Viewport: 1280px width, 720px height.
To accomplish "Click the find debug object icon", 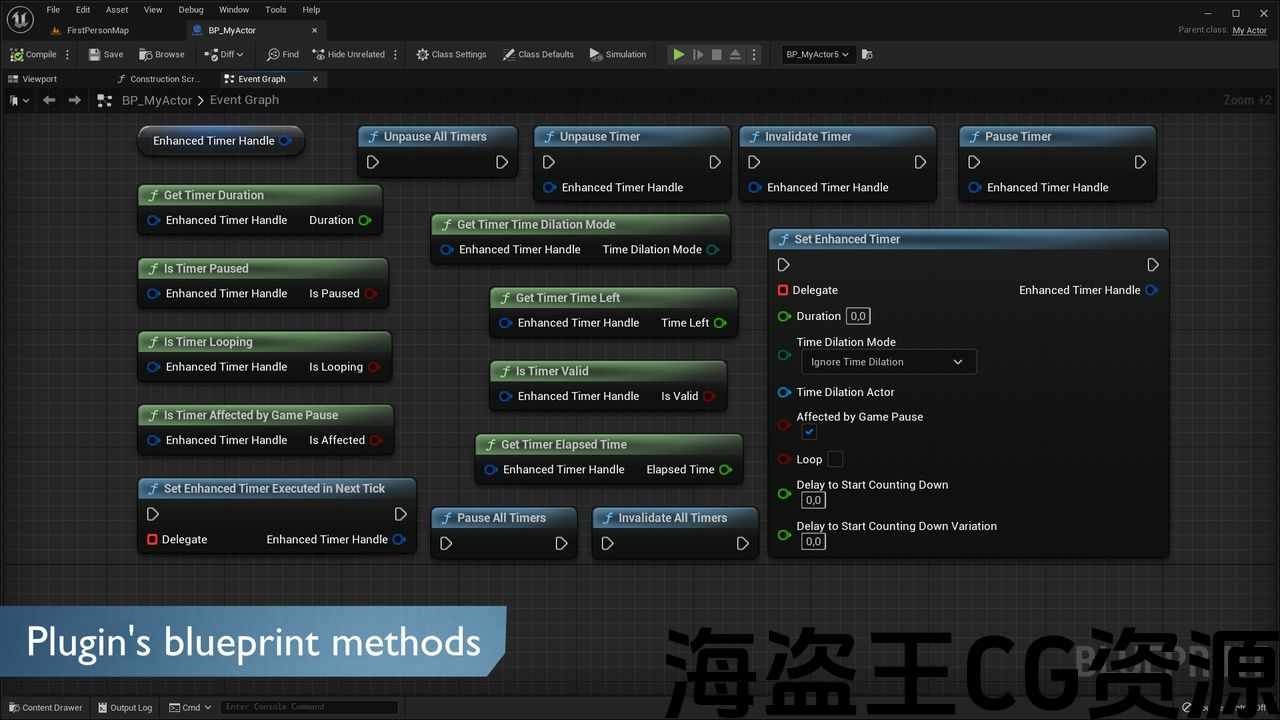I will click(867, 55).
